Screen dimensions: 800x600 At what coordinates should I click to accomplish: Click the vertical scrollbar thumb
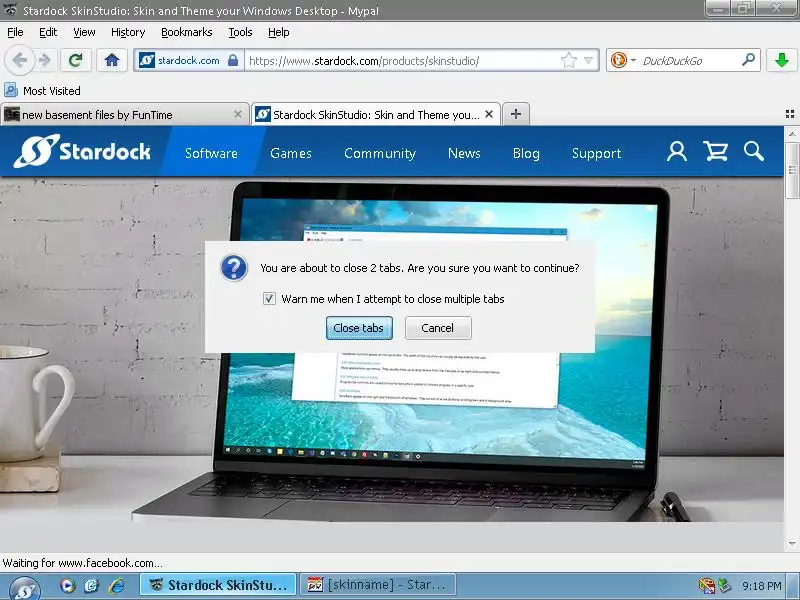[x=792, y=170]
